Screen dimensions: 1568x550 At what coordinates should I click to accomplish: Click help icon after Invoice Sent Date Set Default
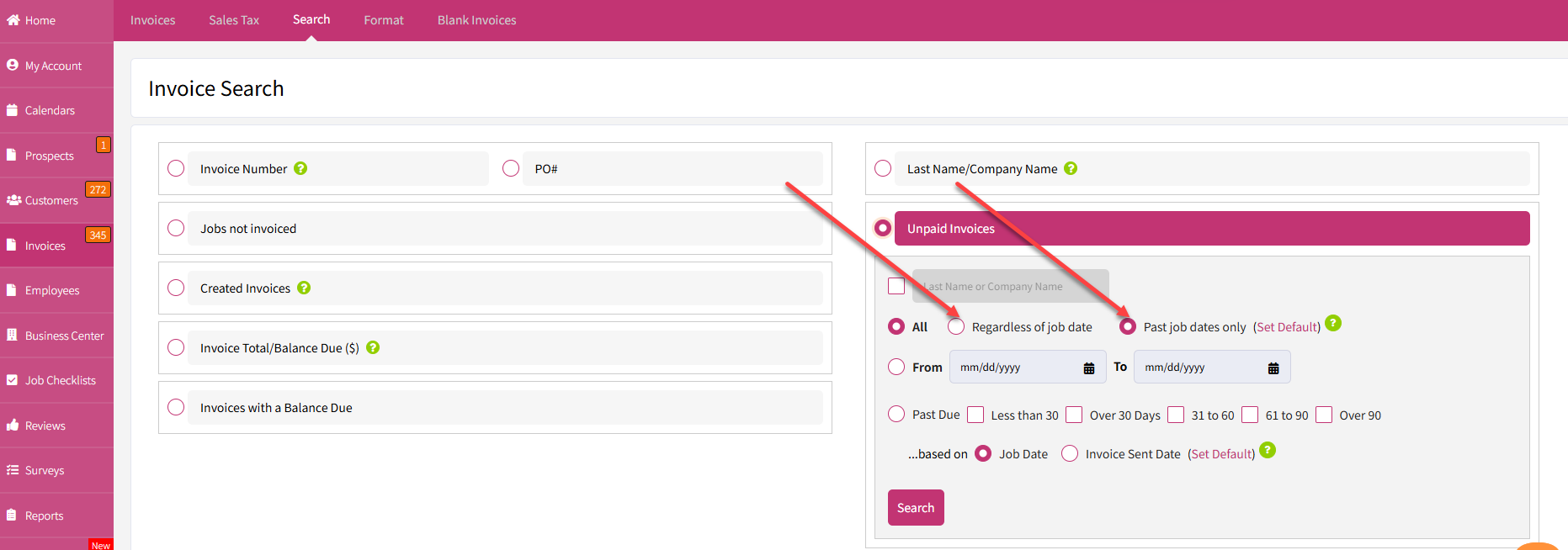tap(1268, 450)
